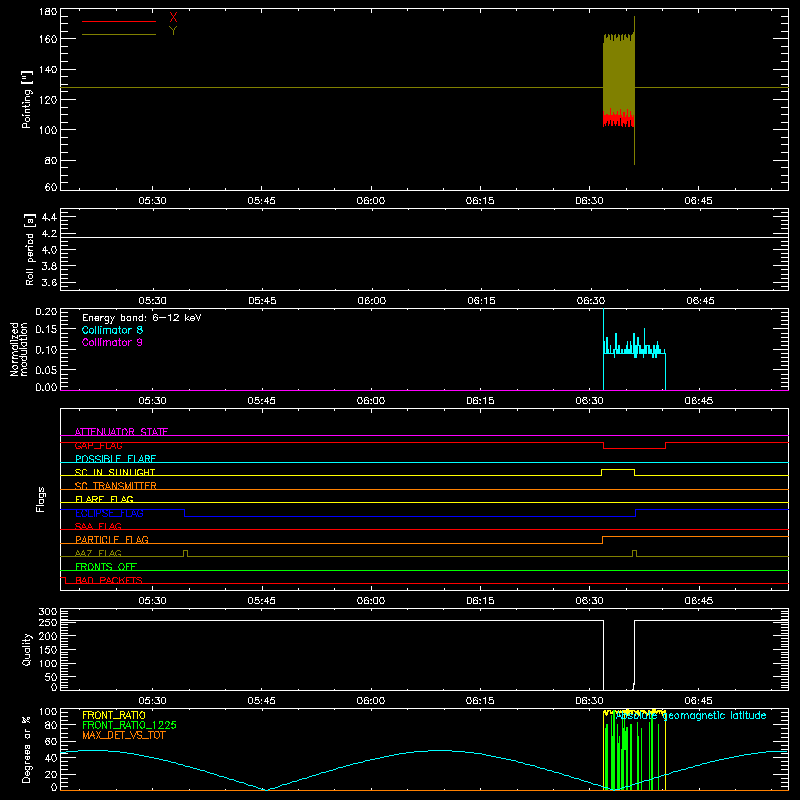This screenshot has width=800, height=800.
Task: Click the 'Pointing' vertical axis title
Action: coord(27,99)
